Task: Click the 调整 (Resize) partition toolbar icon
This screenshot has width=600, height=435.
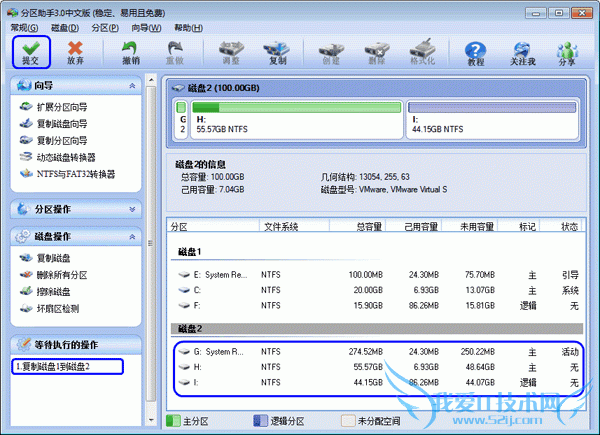Action: (x=231, y=52)
